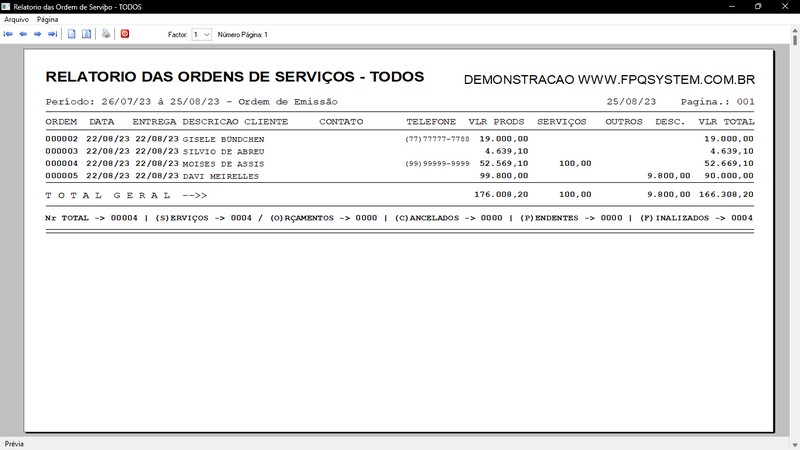Minimize the report window

click(732, 7)
